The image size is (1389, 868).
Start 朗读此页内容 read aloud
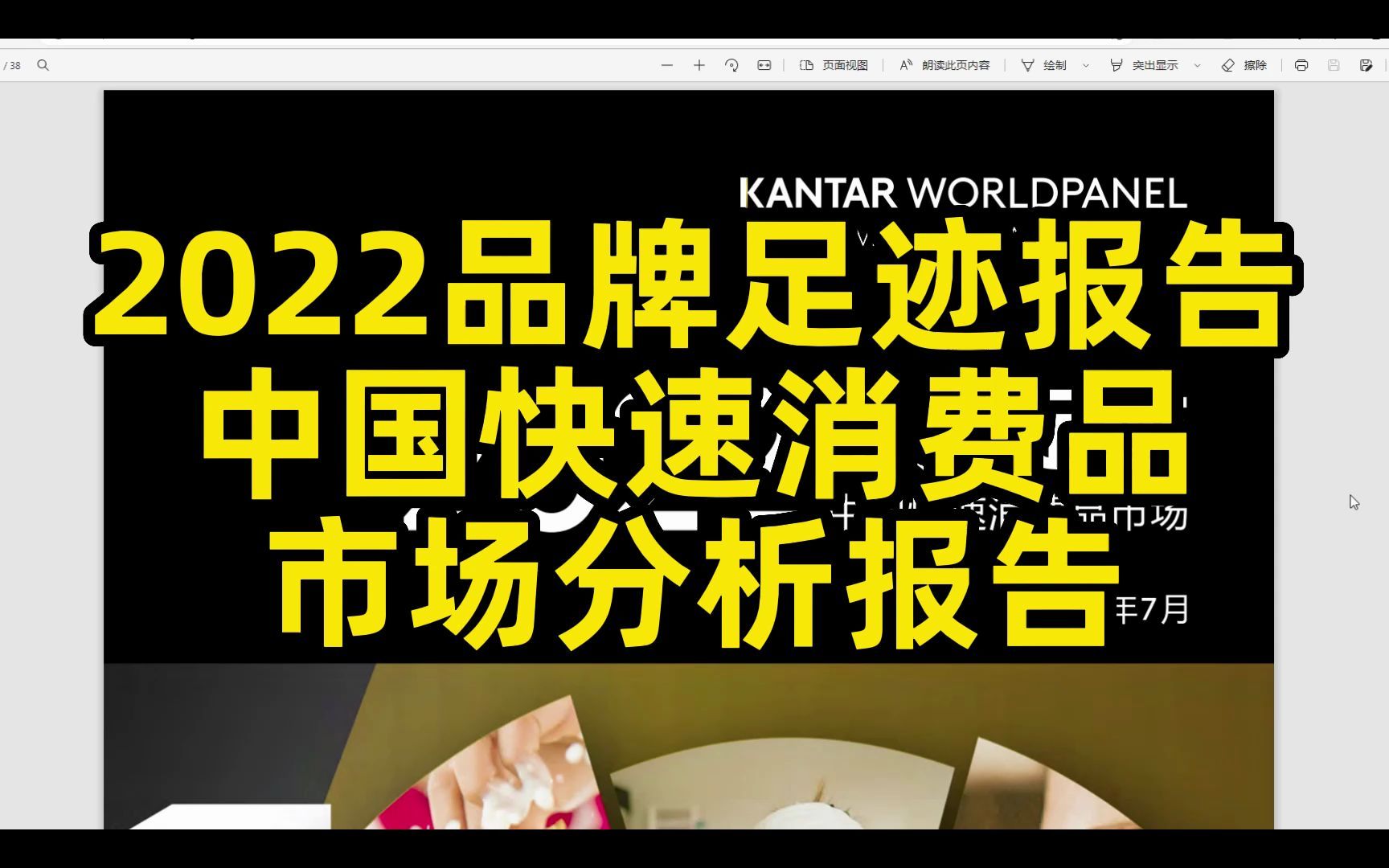point(944,65)
